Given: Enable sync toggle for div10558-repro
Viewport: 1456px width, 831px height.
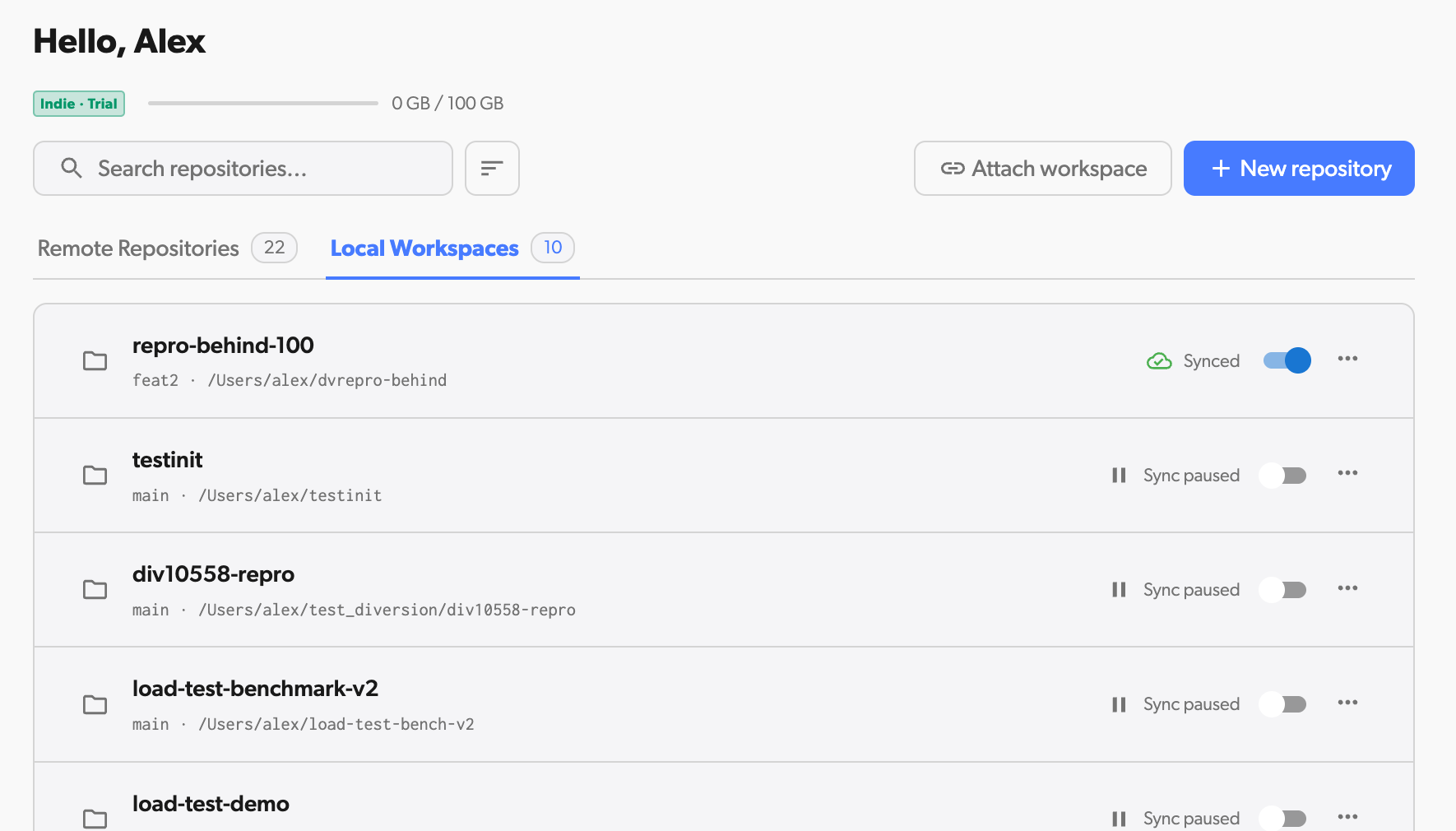Looking at the screenshot, I should tap(1283, 590).
